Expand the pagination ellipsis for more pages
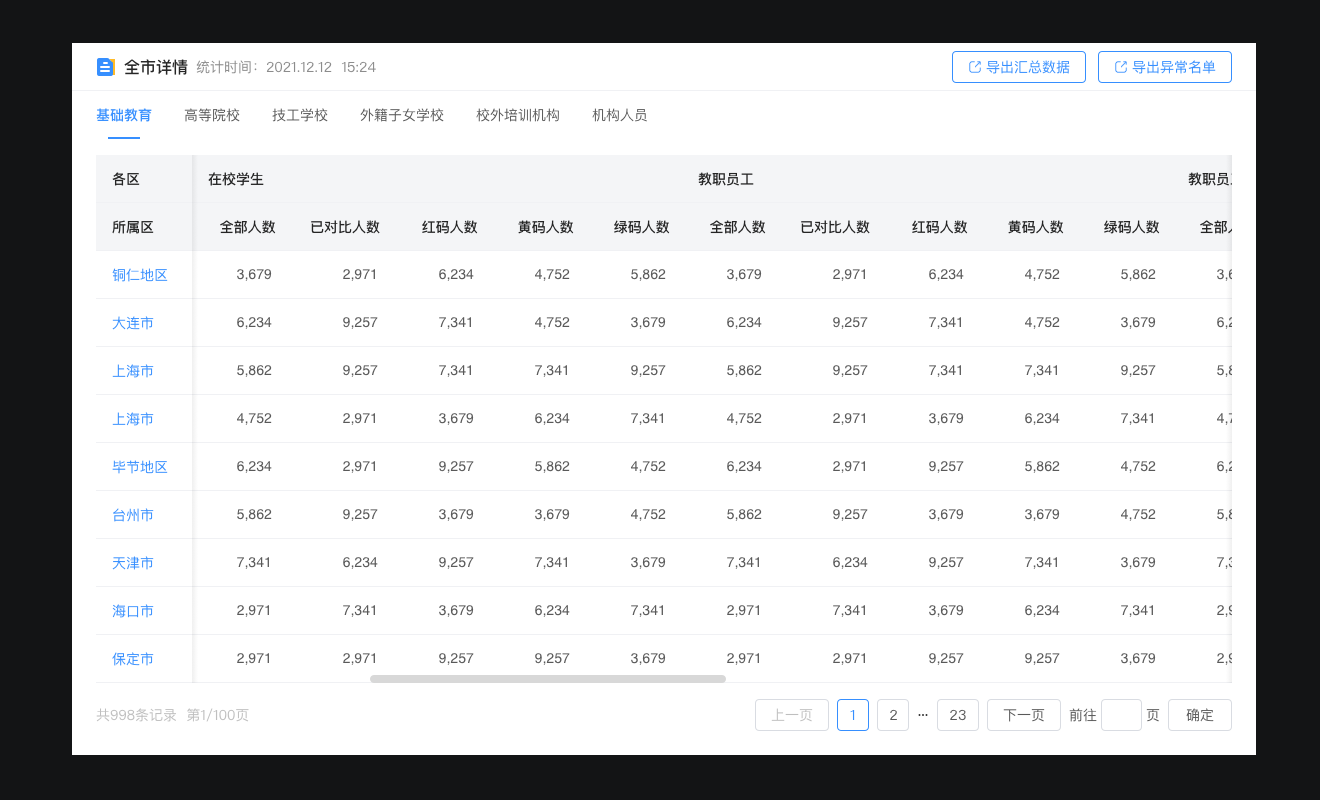Screen dimensions: 1320x800 pyautogui.click(x=923, y=715)
